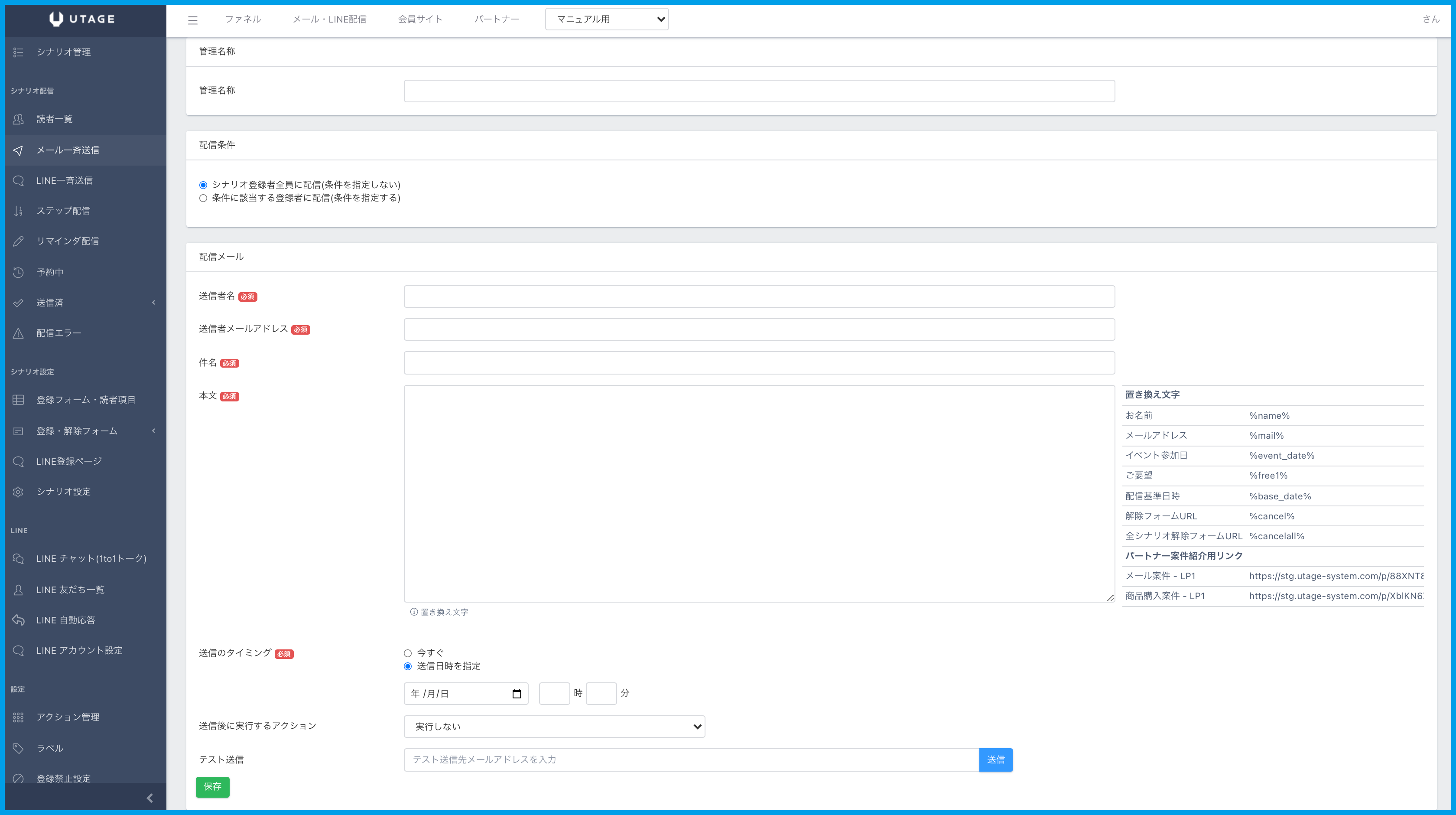Viewport: 1456px width, 815px height.
Task: Open the ファネル top menu
Action: pos(243,19)
